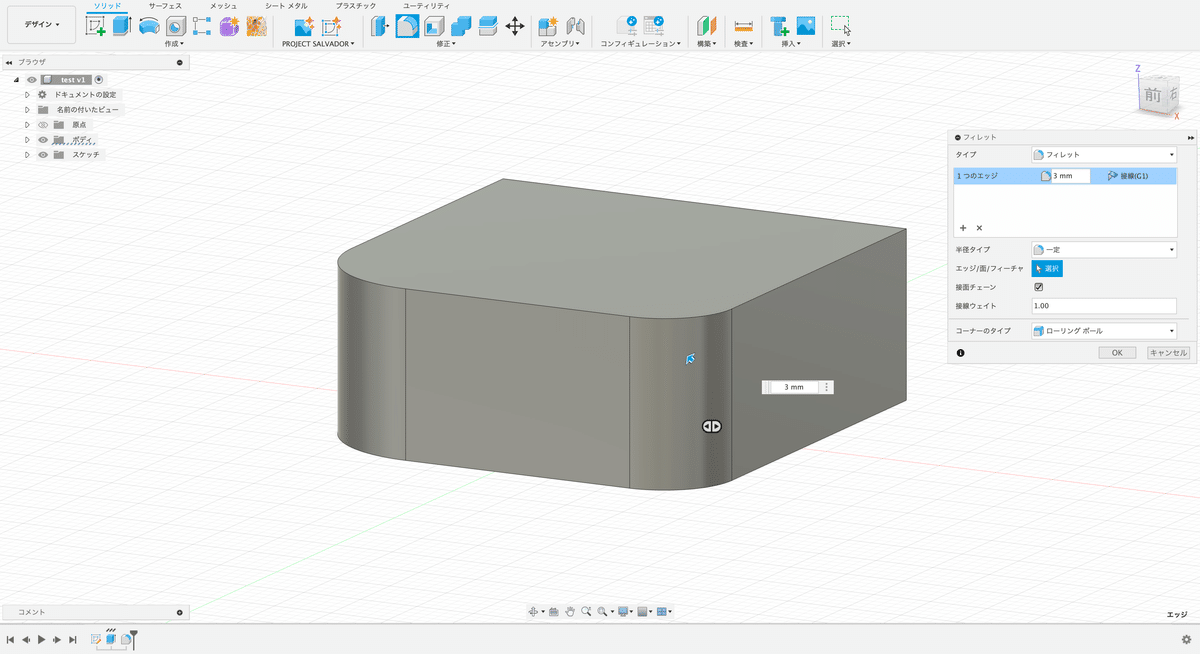1200x654 pixels.
Task: Click the Shell tool icon
Action: 434,27
